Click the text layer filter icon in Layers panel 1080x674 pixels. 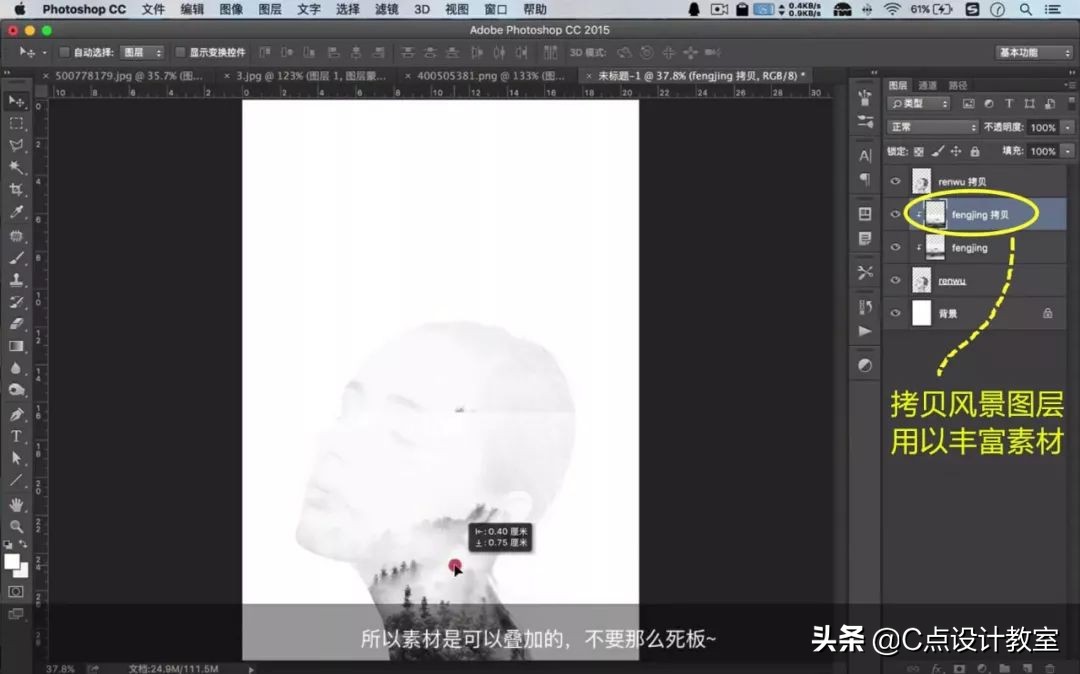1009,104
